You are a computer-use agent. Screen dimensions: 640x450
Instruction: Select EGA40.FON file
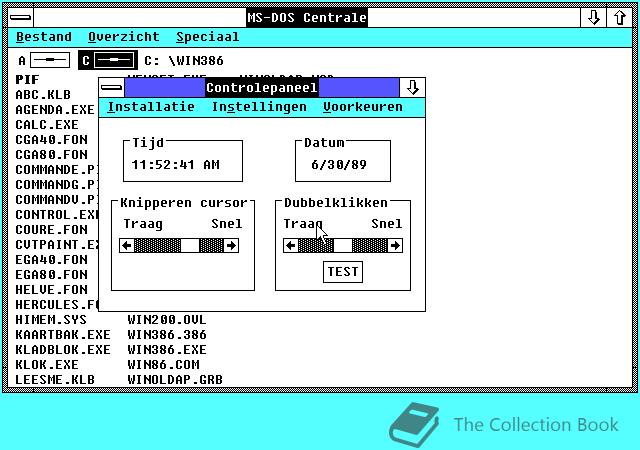(x=51, y=260)
